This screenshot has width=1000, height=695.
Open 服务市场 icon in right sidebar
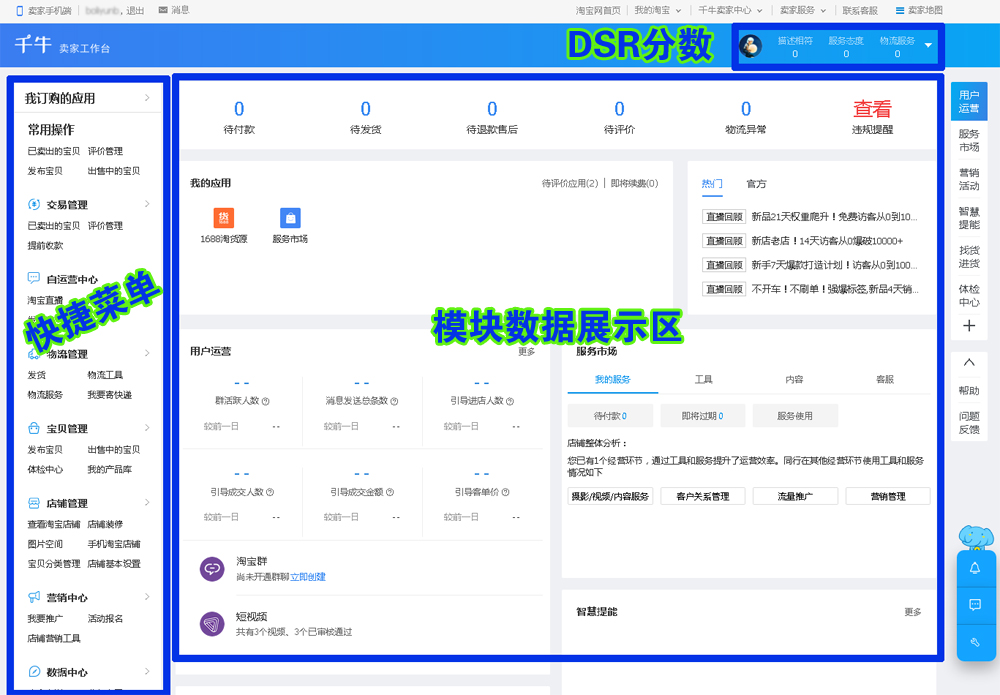click(969, 140)
